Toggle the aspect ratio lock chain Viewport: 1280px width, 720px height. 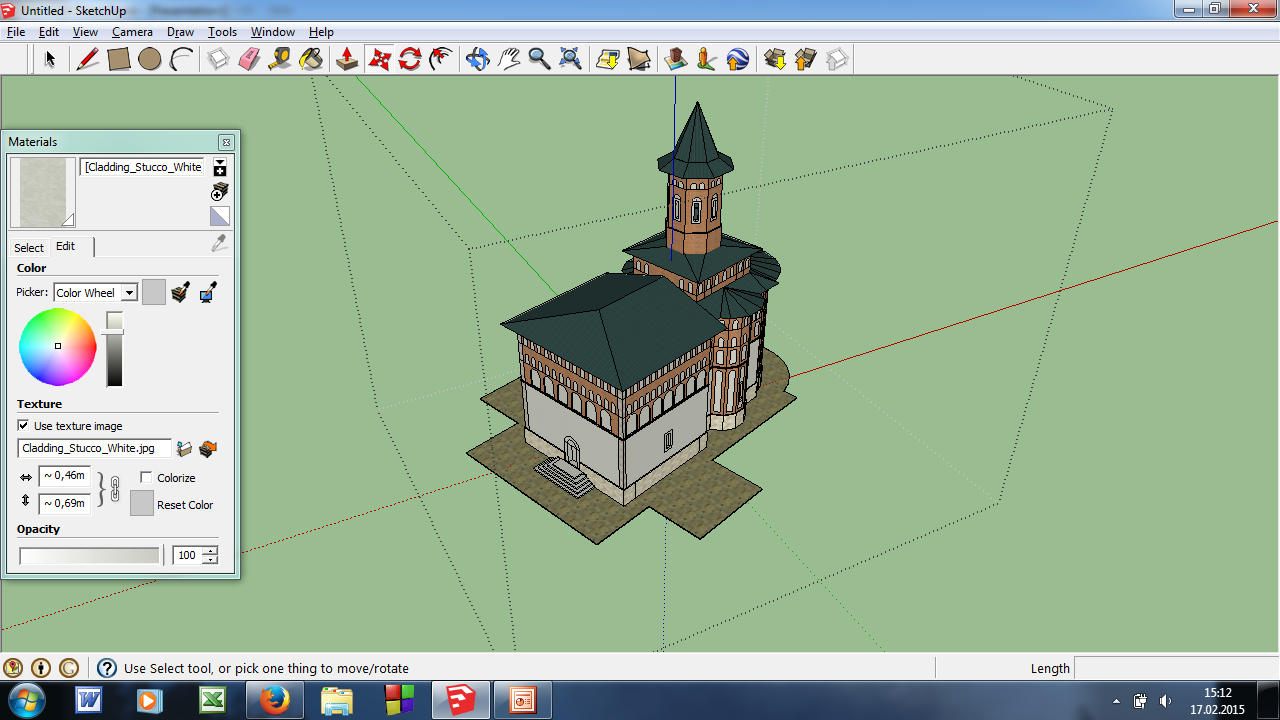pyautogui.click(x=114, y=489)
